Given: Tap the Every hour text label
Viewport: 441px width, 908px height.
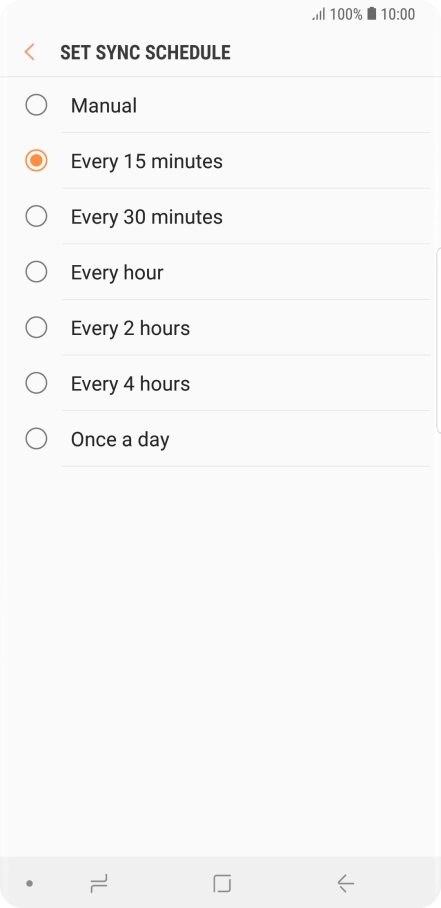Looking at the screenshot, I should 117,273.
